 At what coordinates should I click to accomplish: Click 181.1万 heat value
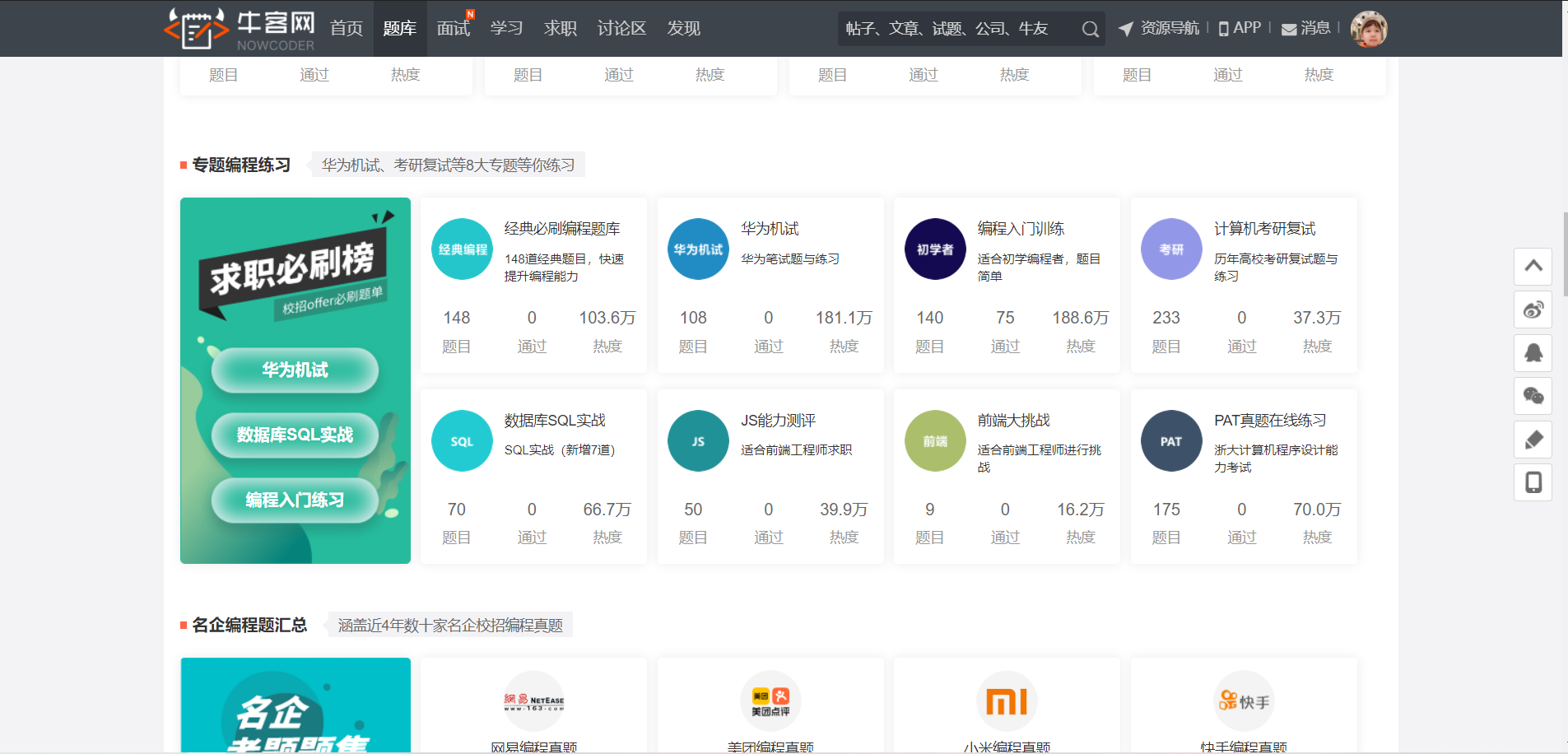[x=844, y=318]
